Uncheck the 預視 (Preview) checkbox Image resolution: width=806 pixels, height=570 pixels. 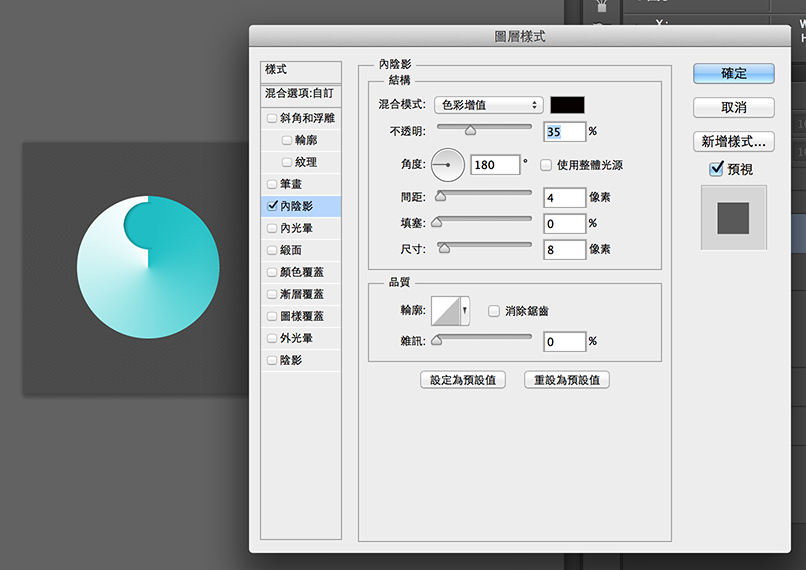[716, 170]
